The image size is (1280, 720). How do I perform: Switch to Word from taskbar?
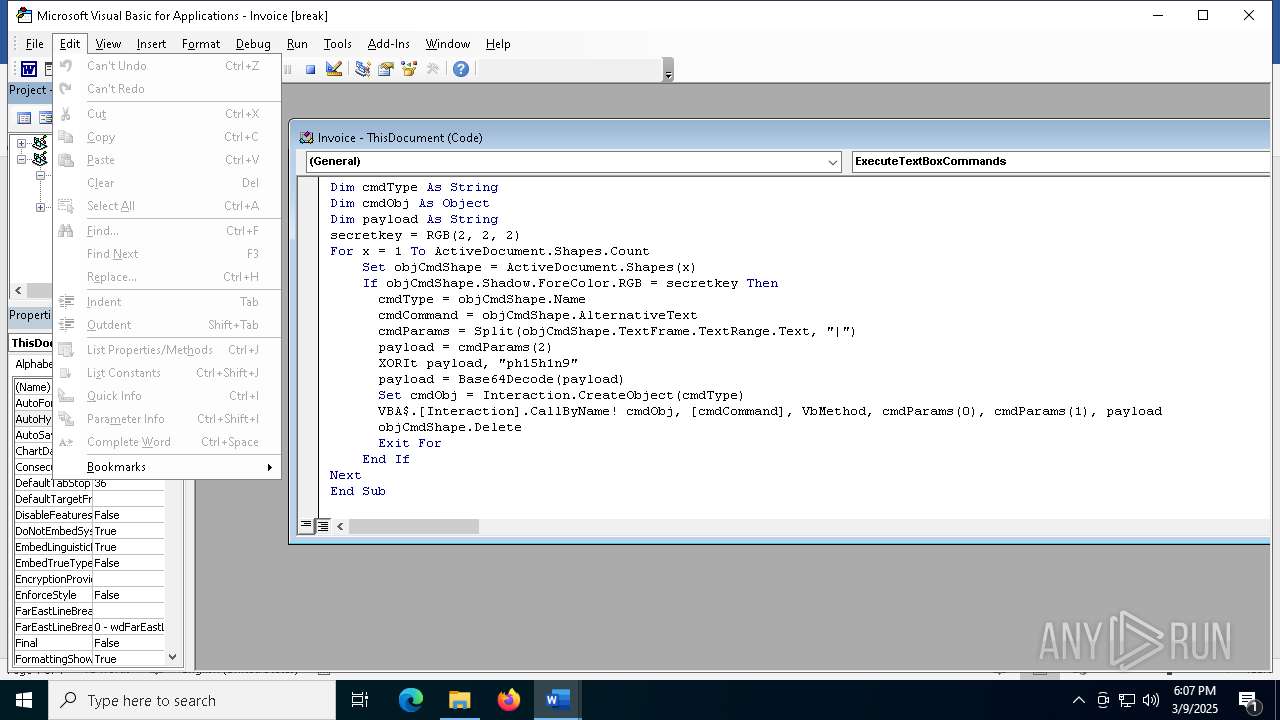(558, 700)
